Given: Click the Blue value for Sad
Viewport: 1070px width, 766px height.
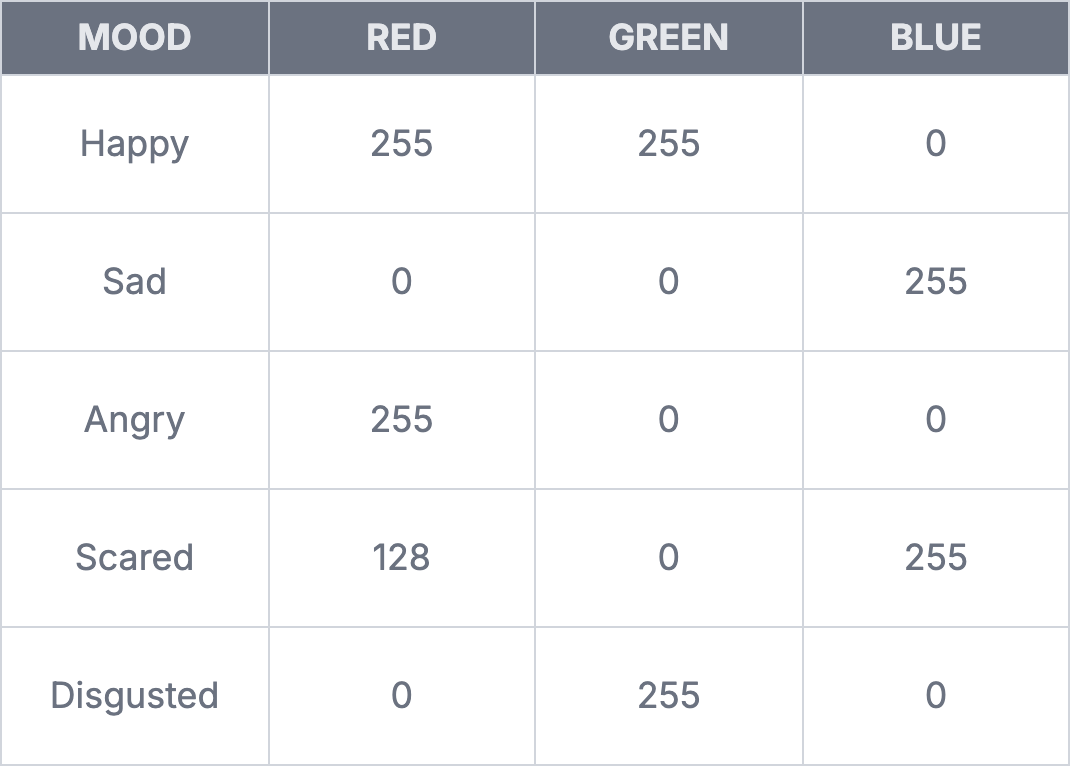Looking at the screenshot, I should pyautogui.click(x=936, y=282).
